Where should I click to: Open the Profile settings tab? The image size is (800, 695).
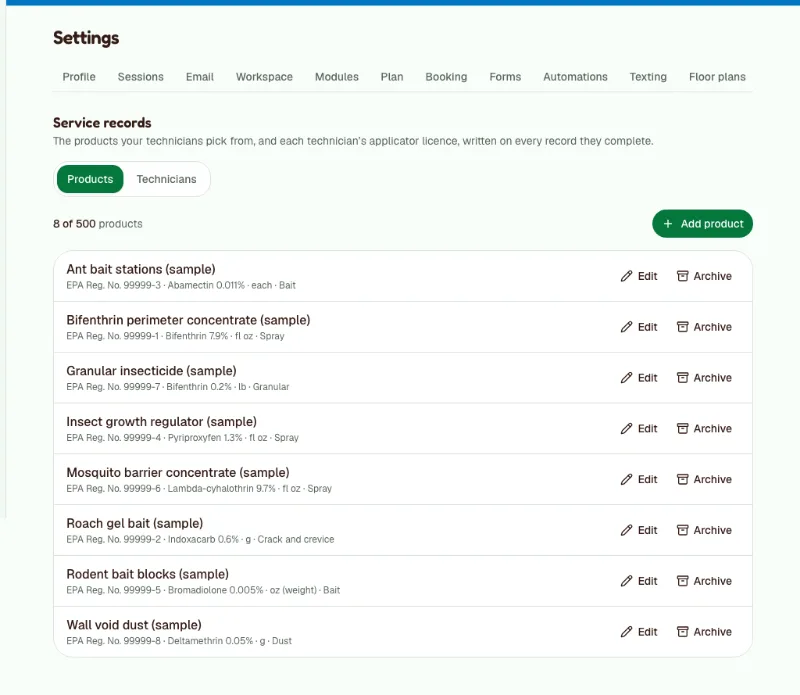coord(79,77)
